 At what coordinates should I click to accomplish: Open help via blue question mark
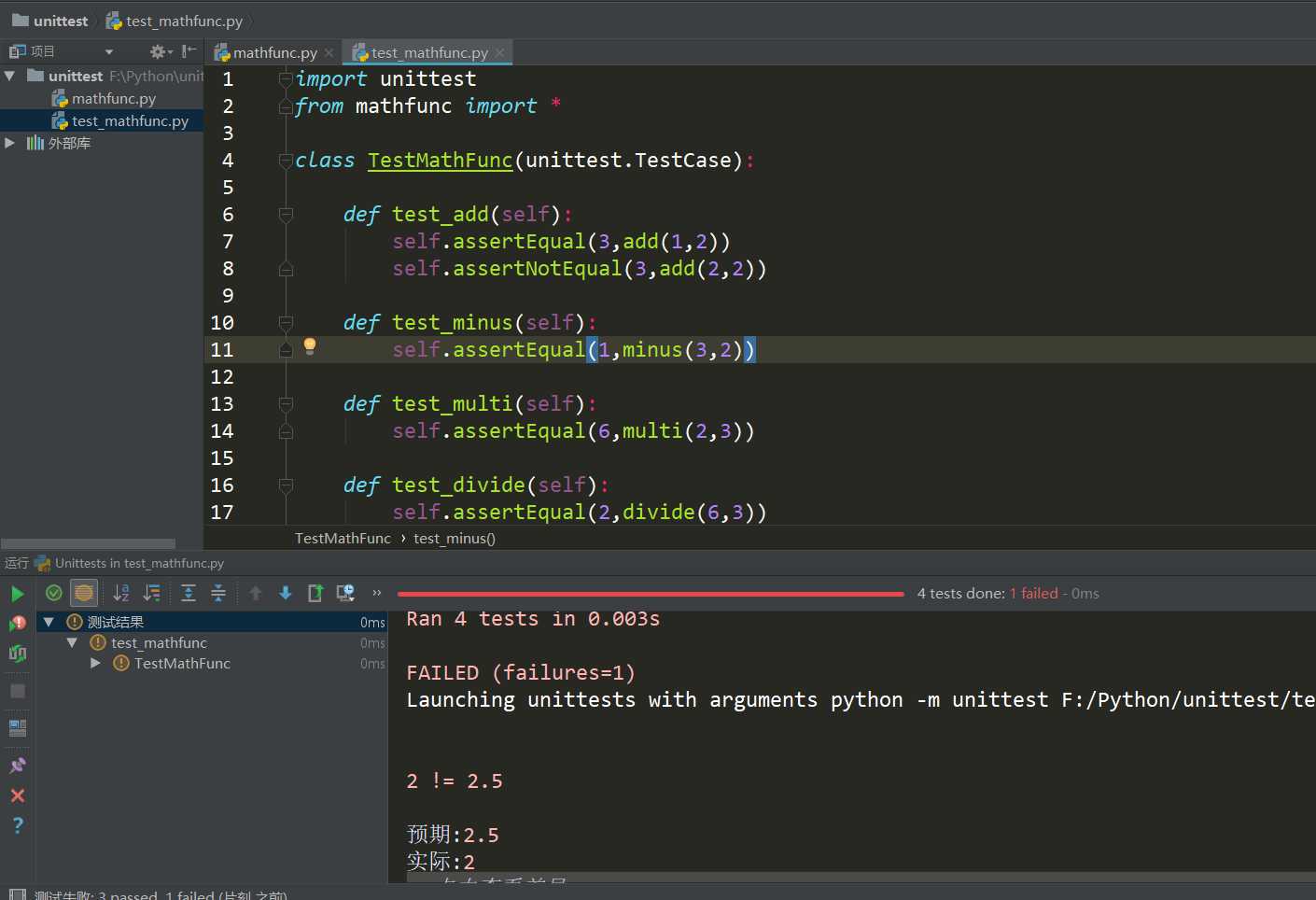(x=17, y=825)
